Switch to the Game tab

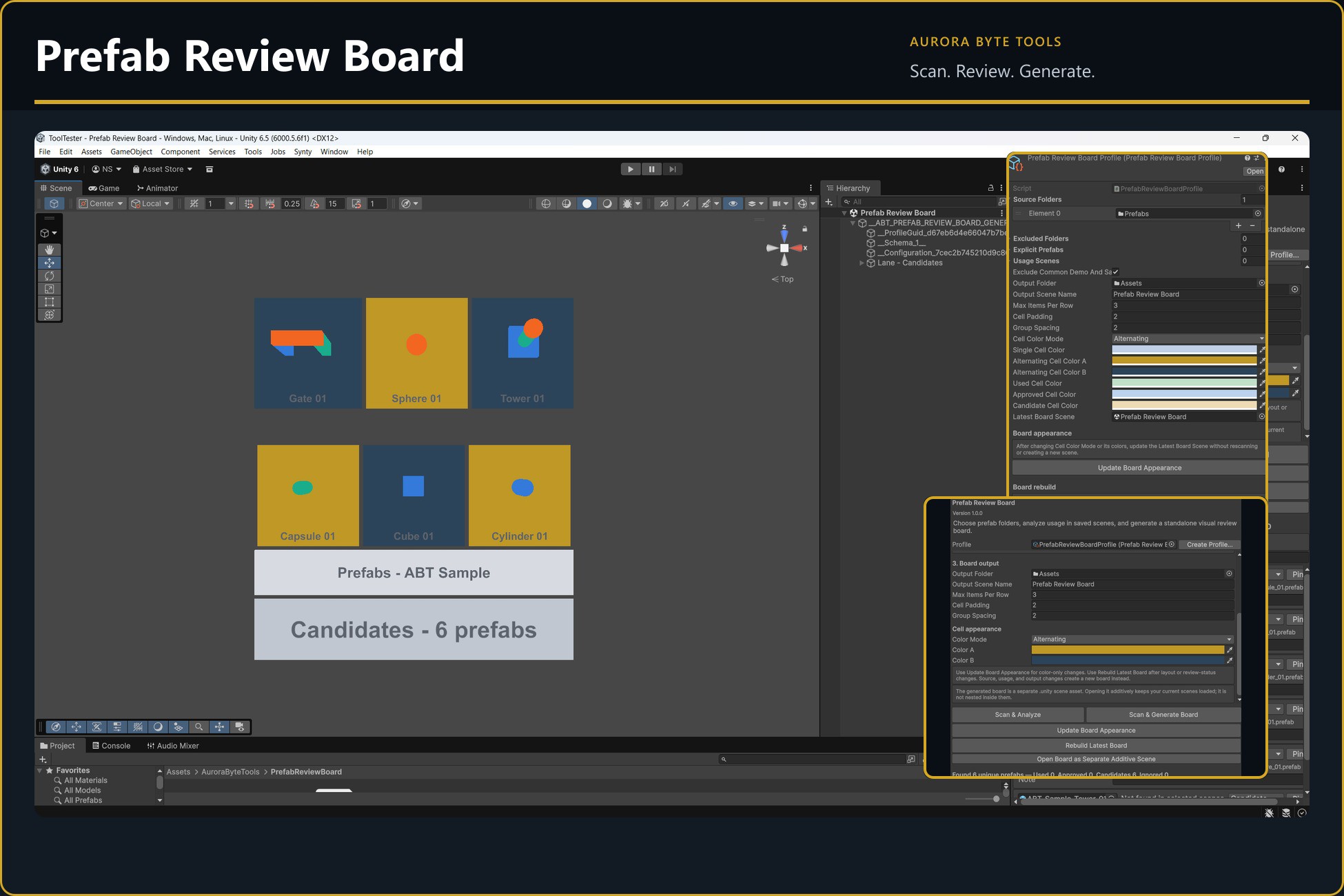[104, 188]
